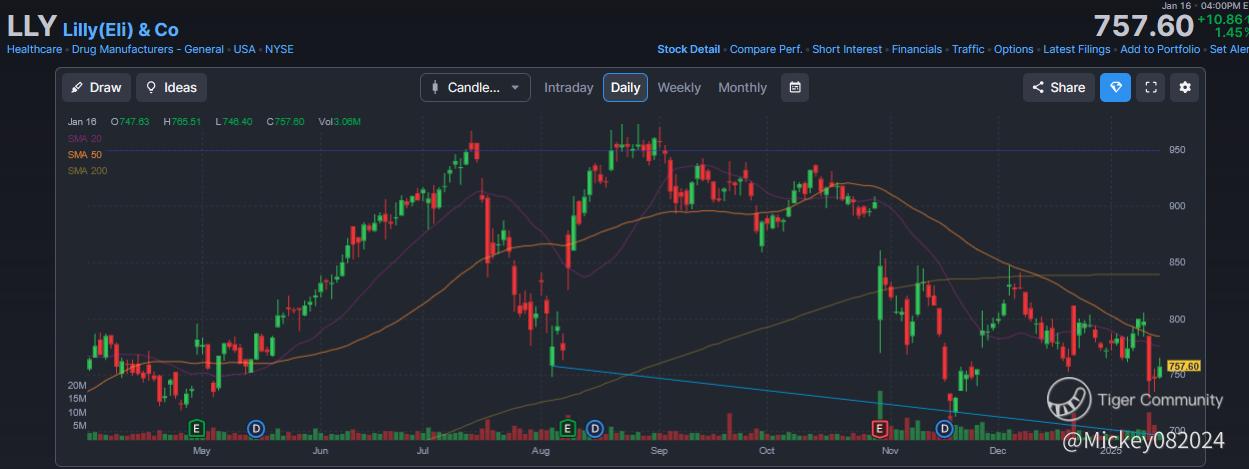Click the green earnings E marker near May
The image size is (1249, 469).
pos(197,428)
